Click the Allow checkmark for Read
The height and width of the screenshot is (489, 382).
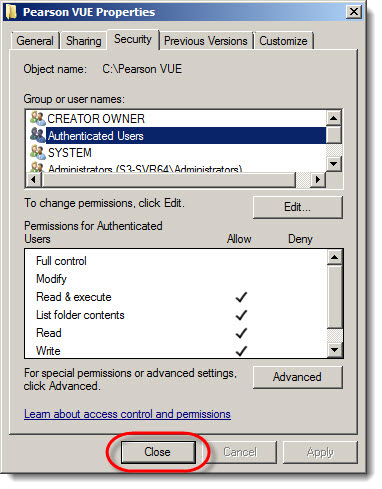(241, 333)
